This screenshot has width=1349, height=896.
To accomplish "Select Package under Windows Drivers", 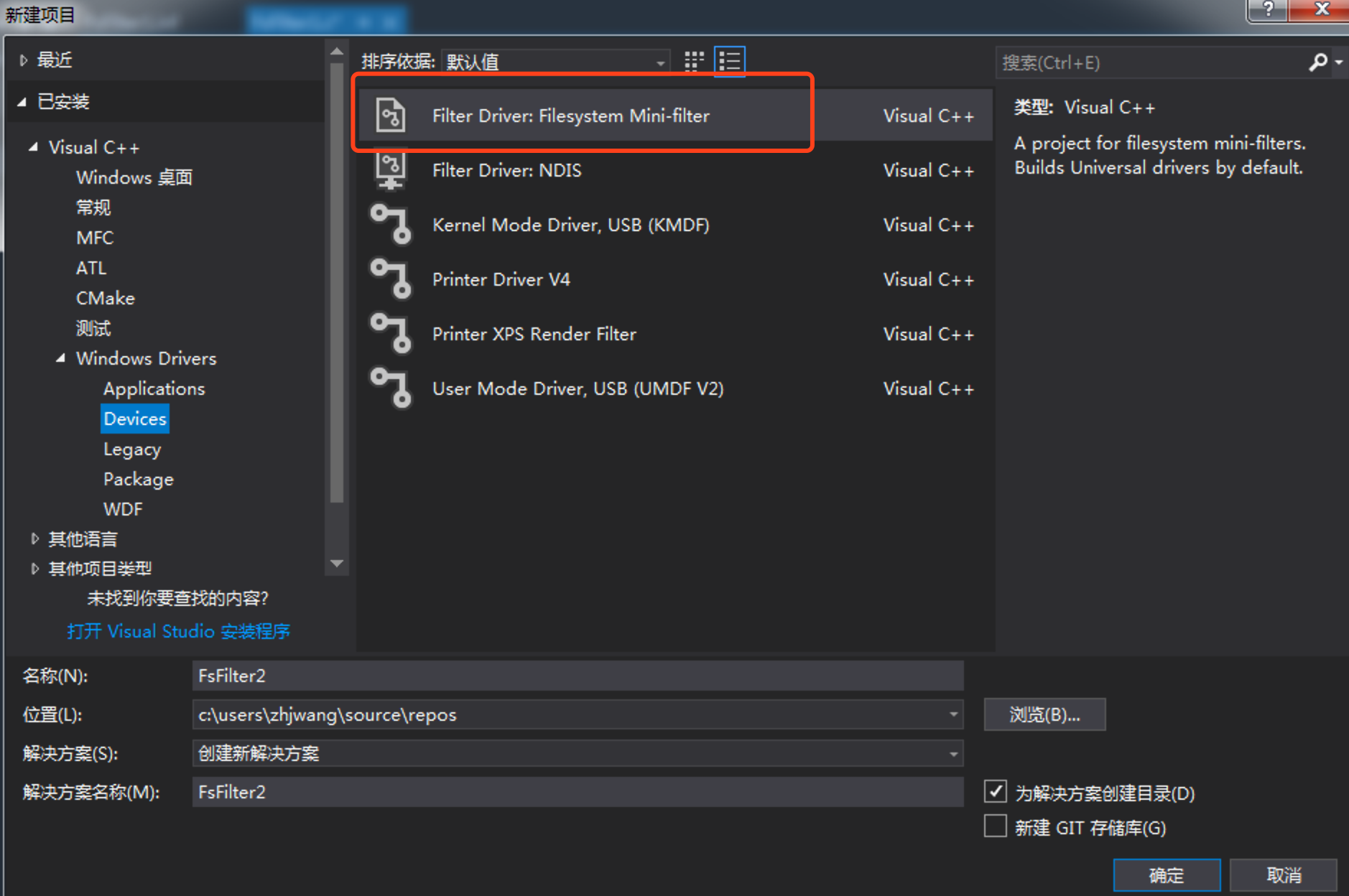I will pos(139,480).
